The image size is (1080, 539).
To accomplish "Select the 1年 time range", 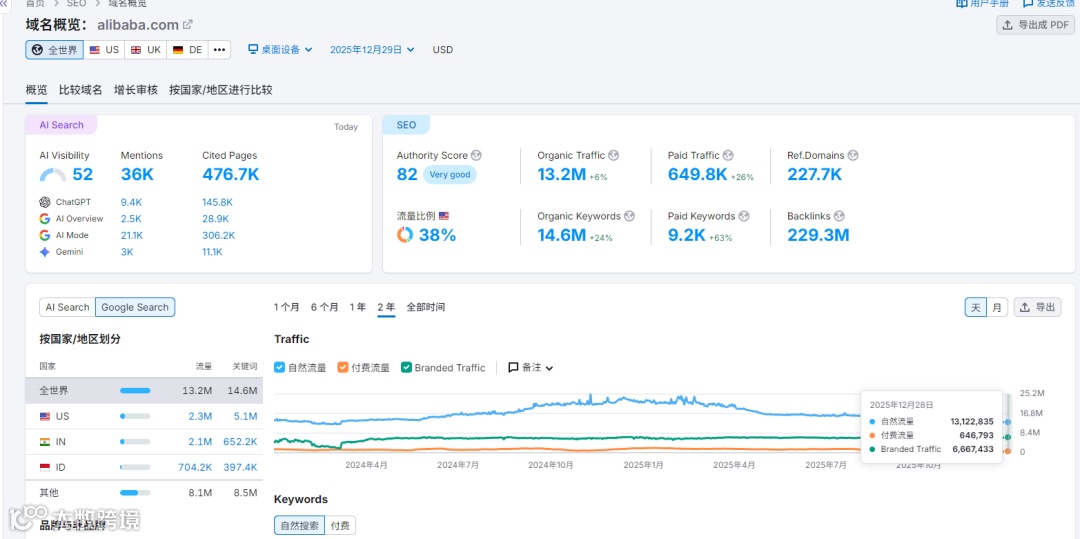I will click(357, 308).
